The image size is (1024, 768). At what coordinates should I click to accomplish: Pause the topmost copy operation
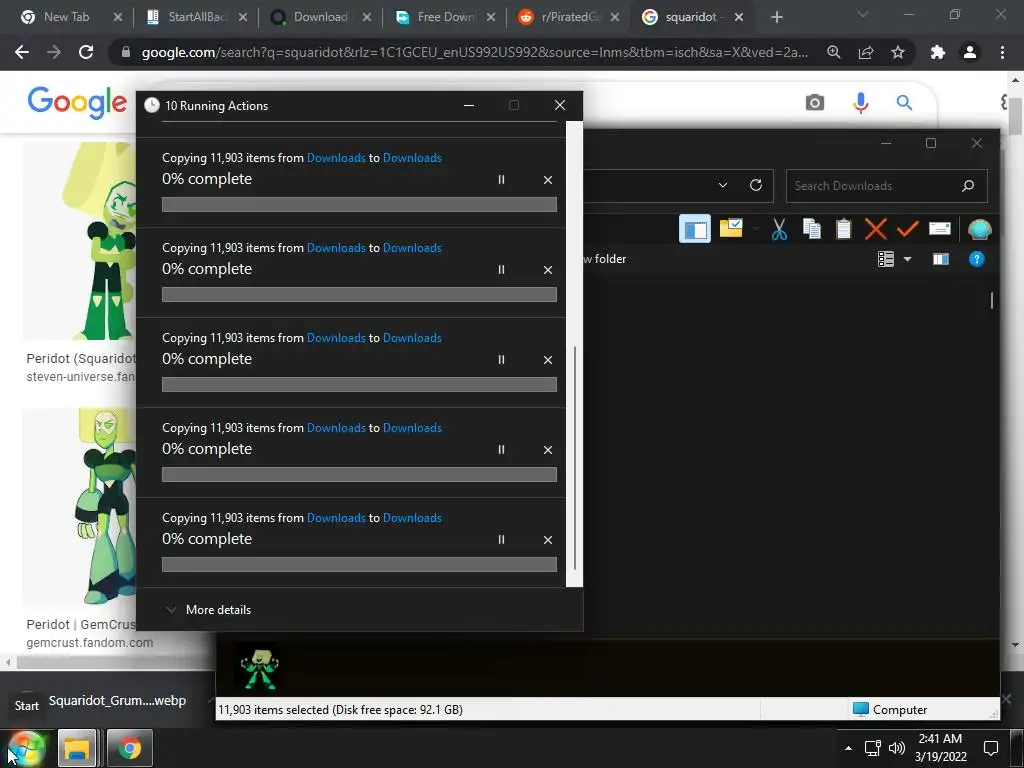501,180
